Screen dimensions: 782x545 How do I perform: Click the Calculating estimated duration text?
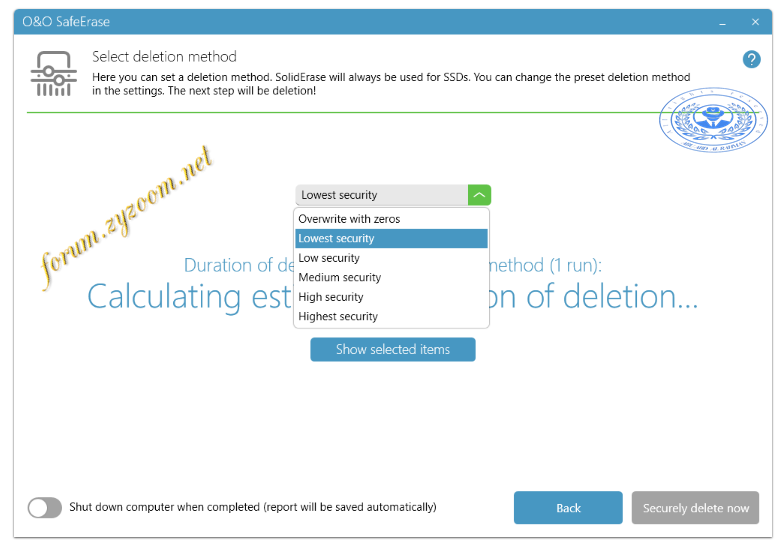coord(392,297)
